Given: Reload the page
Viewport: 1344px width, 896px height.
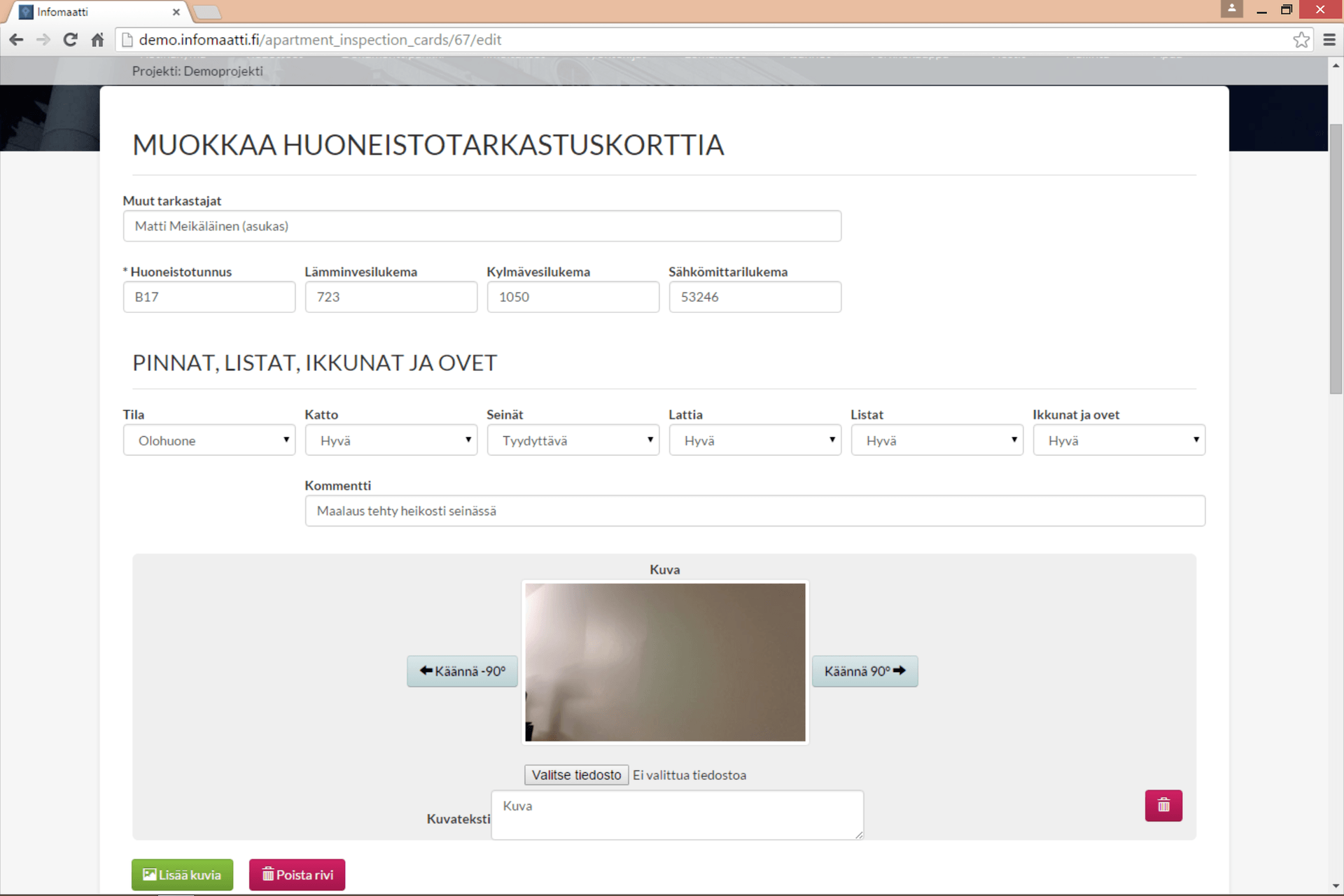Looking at the screenshot, I should coord(70,40).
